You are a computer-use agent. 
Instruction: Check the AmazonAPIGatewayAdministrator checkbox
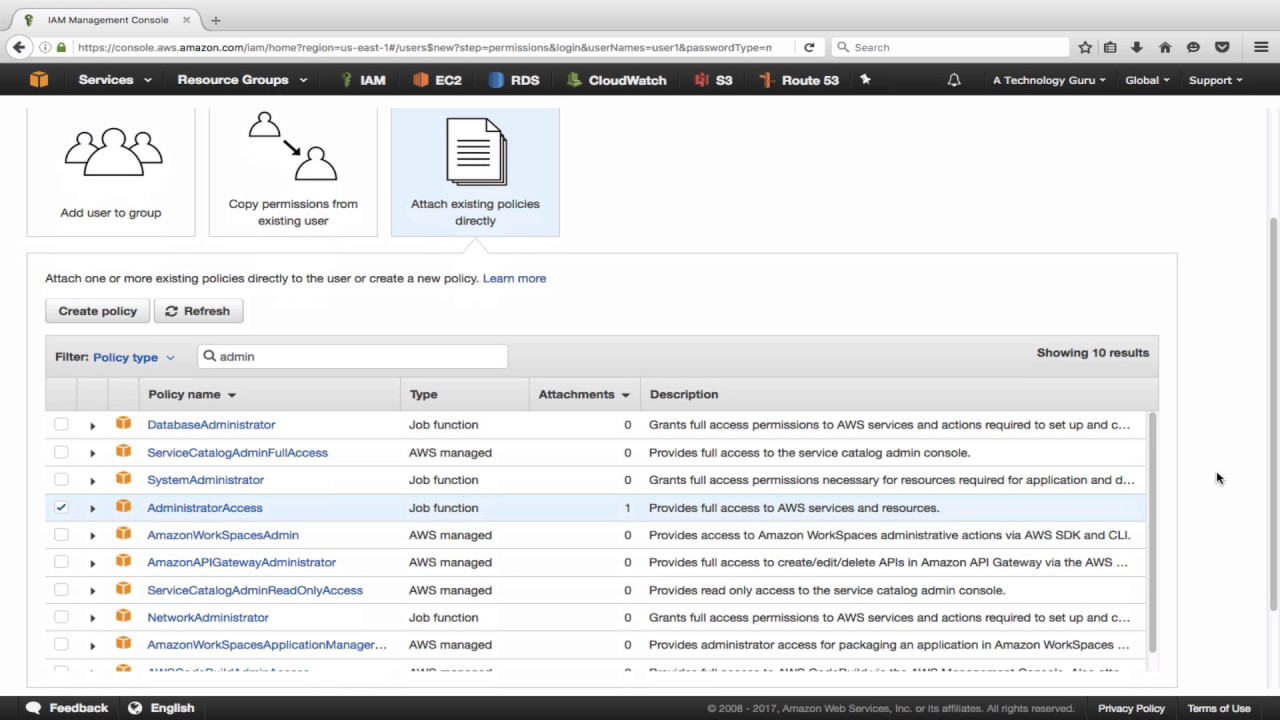(x=61, y=562)
